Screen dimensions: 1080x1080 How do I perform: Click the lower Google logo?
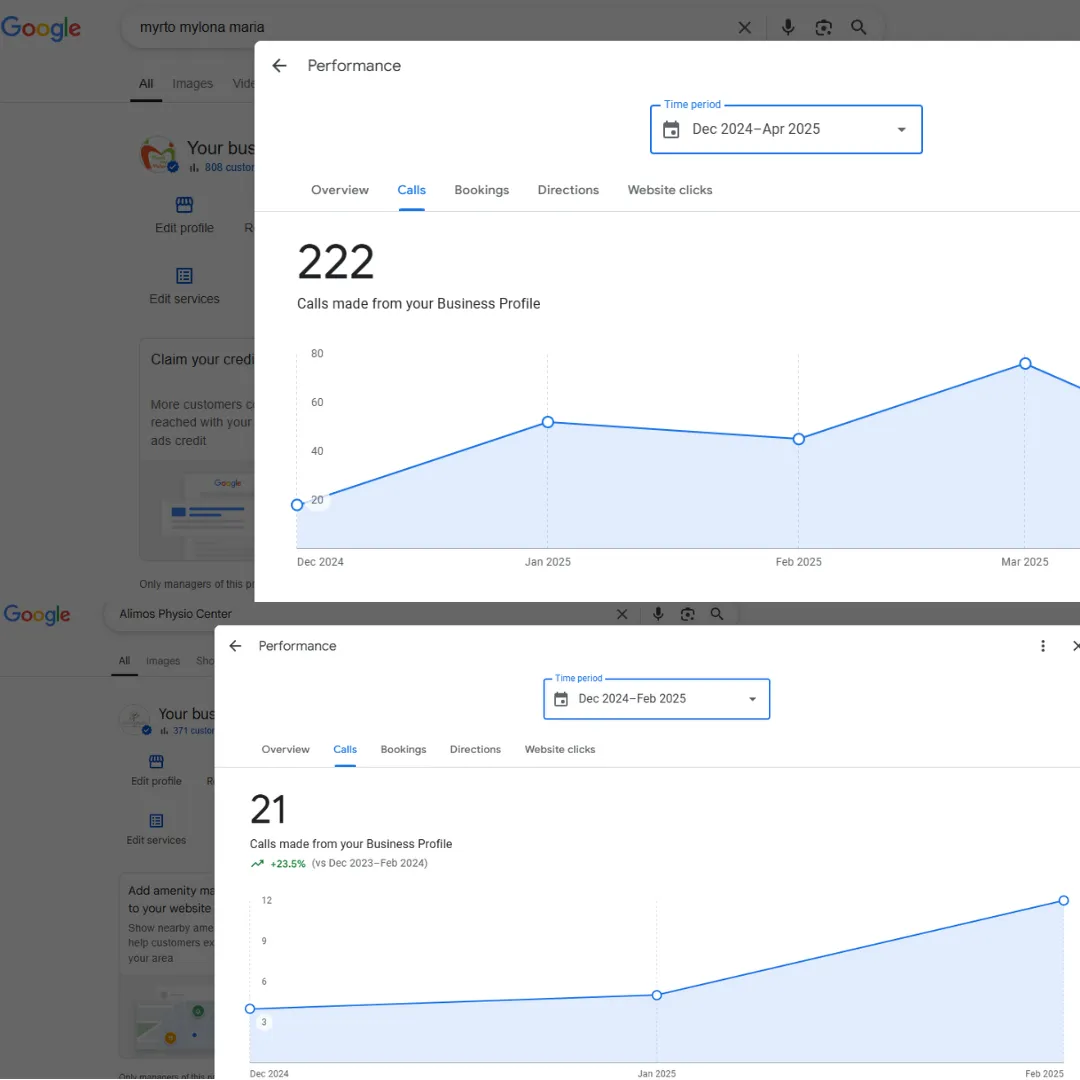37,614
